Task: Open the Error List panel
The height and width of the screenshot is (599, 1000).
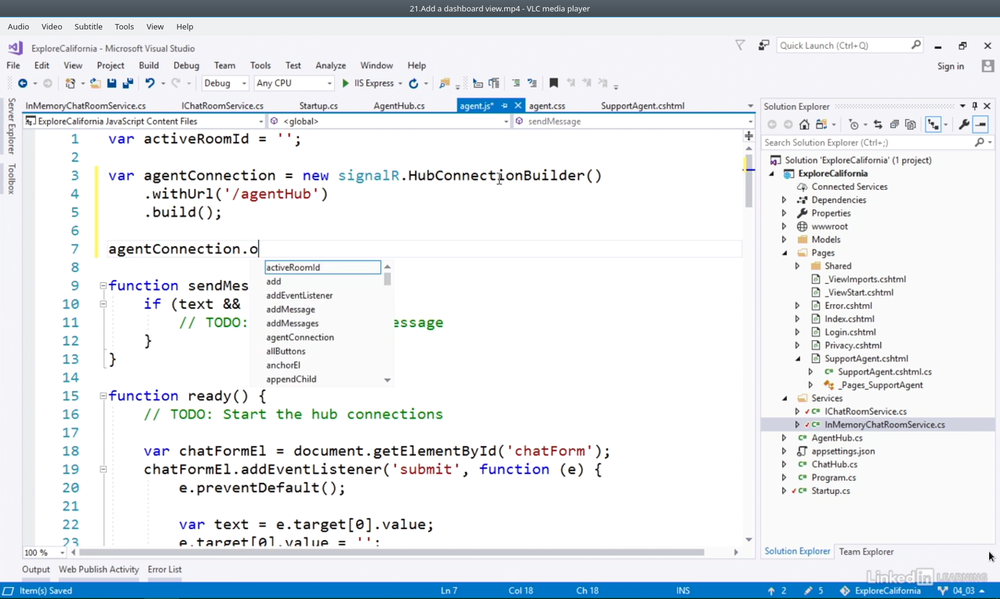Action: click(165, 570)
